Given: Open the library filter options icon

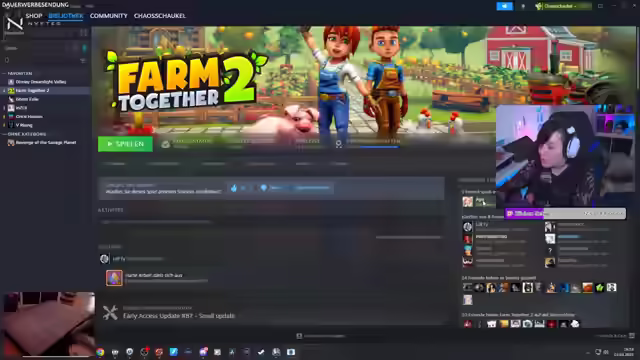Looking at the screenshot, I should click(83, 60).
